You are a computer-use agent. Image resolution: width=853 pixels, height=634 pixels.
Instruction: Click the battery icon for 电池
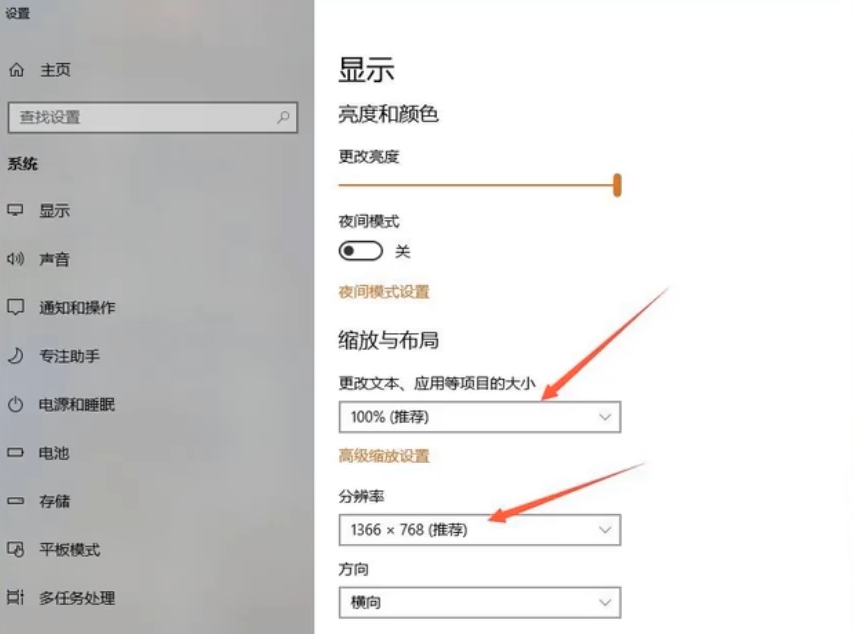[x=15, y=452]
